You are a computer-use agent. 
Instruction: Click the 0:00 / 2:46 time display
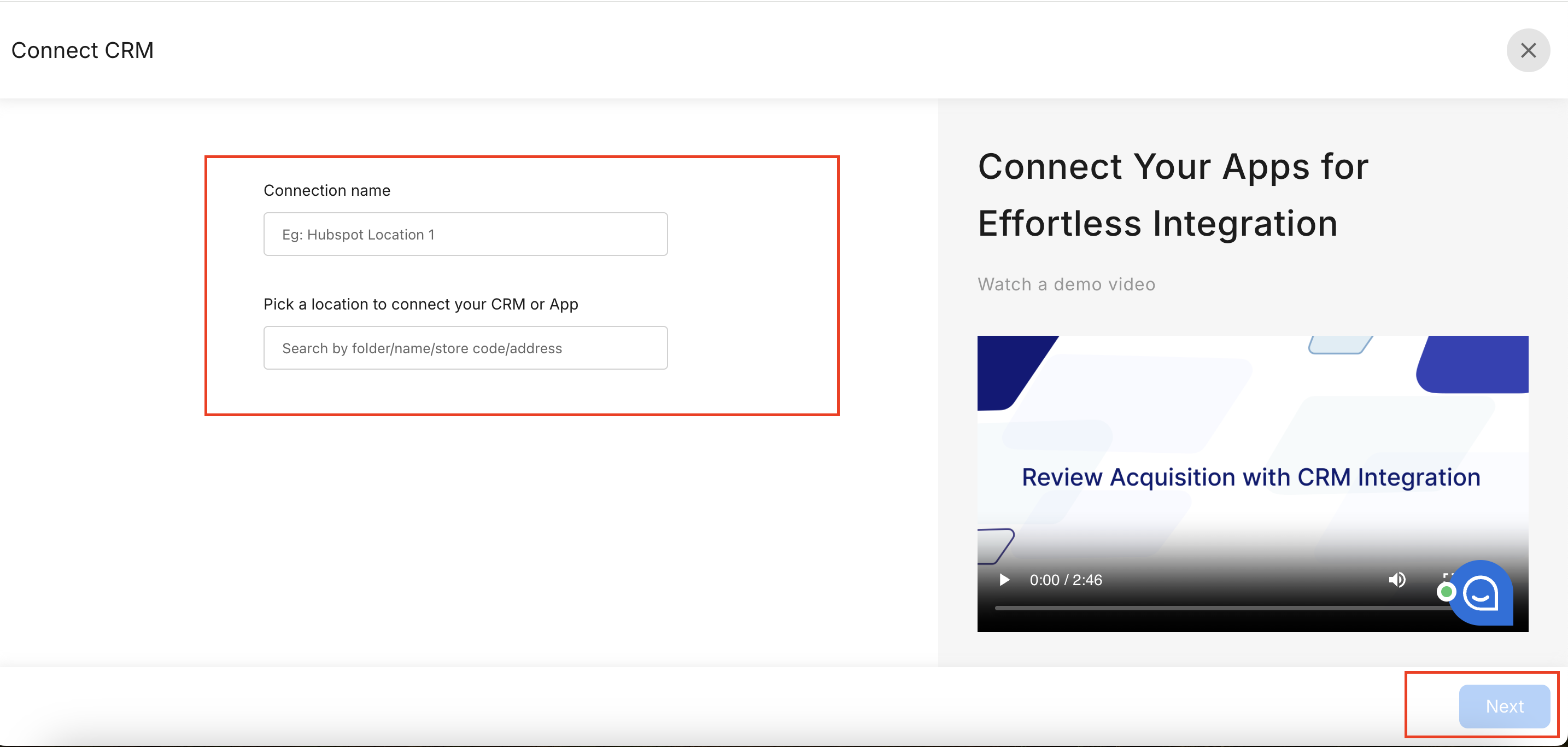(x=1066, y=580)
